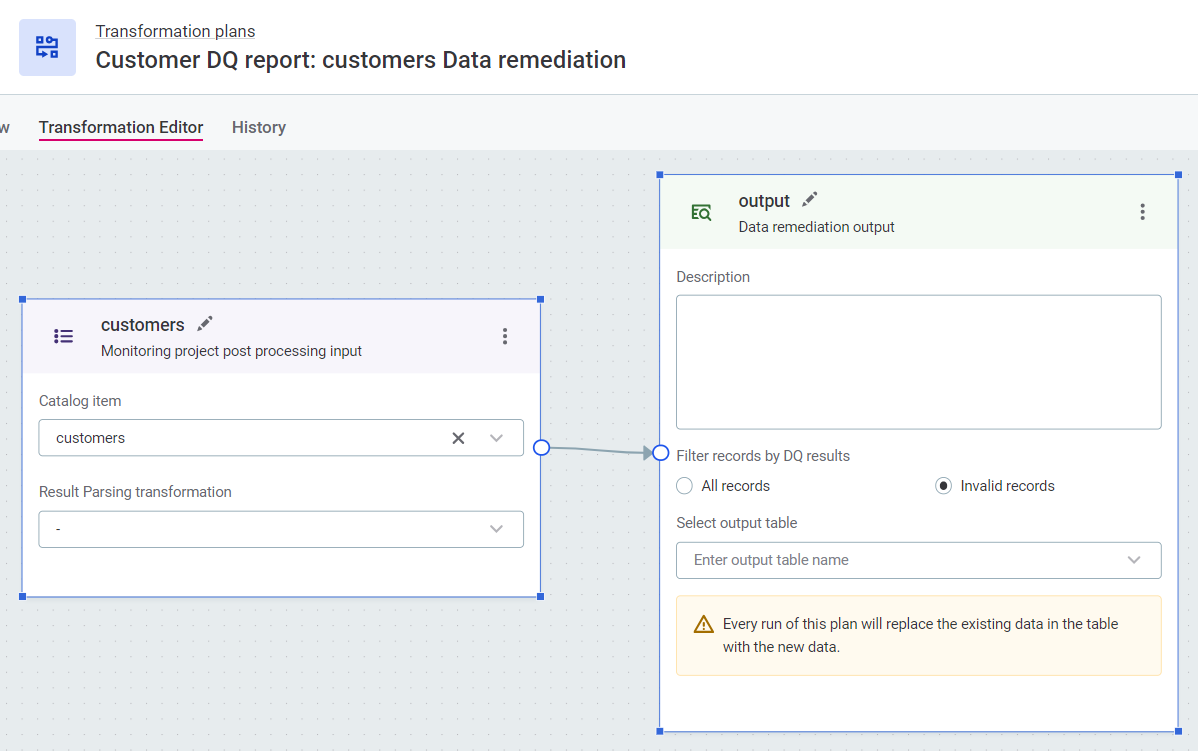Click the data remediation output icon
Viewport: 1198px width, 751px height.
[x=701, y=212]
